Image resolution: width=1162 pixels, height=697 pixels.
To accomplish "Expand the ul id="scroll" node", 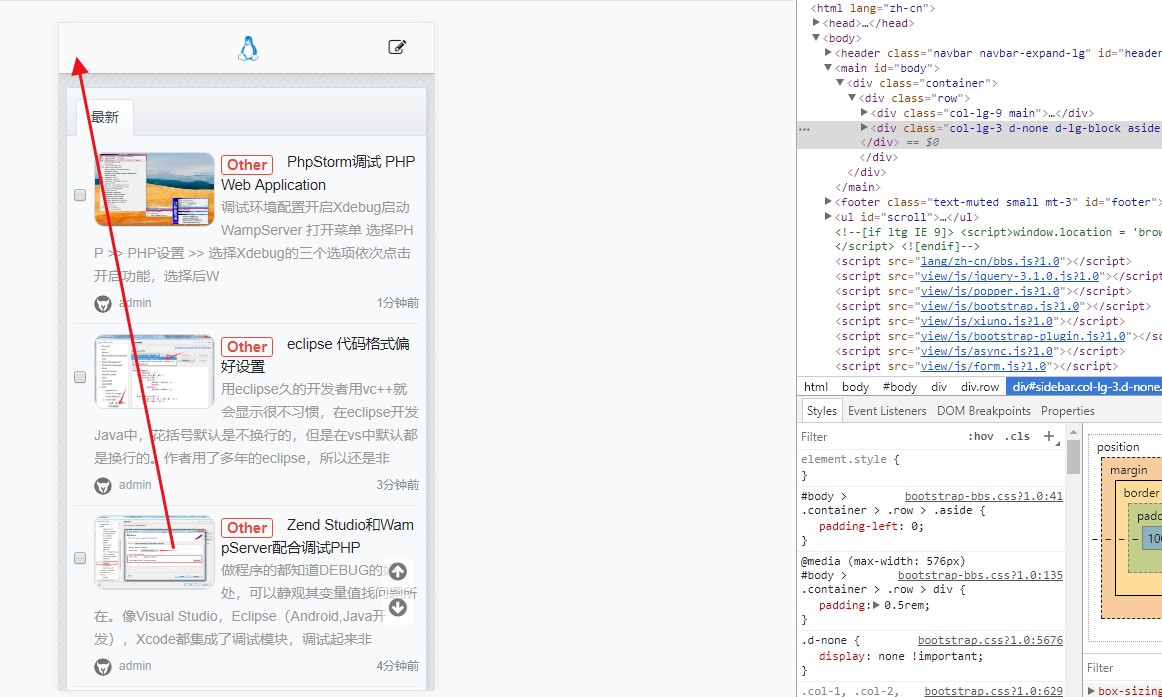I will pyautogui.click(x=829, y=216).
